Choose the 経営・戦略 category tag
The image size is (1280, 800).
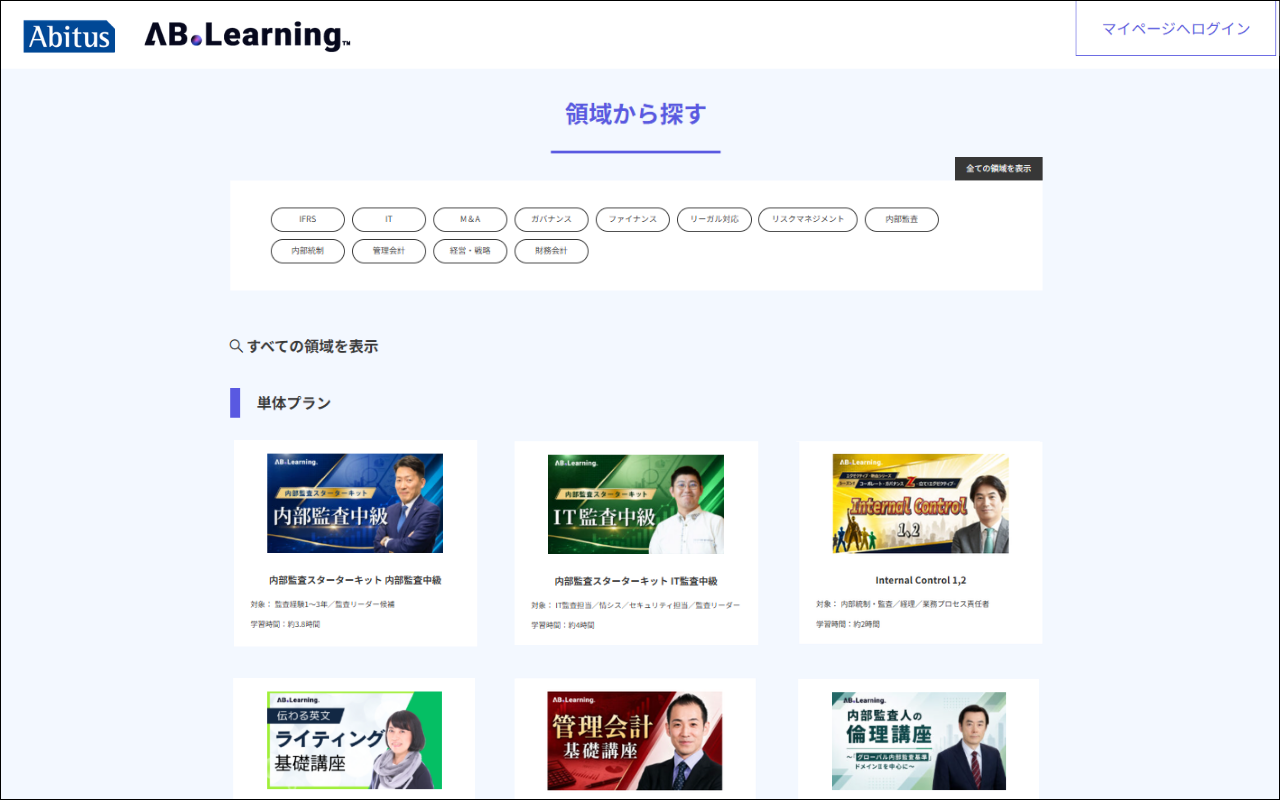pos(470,251)
